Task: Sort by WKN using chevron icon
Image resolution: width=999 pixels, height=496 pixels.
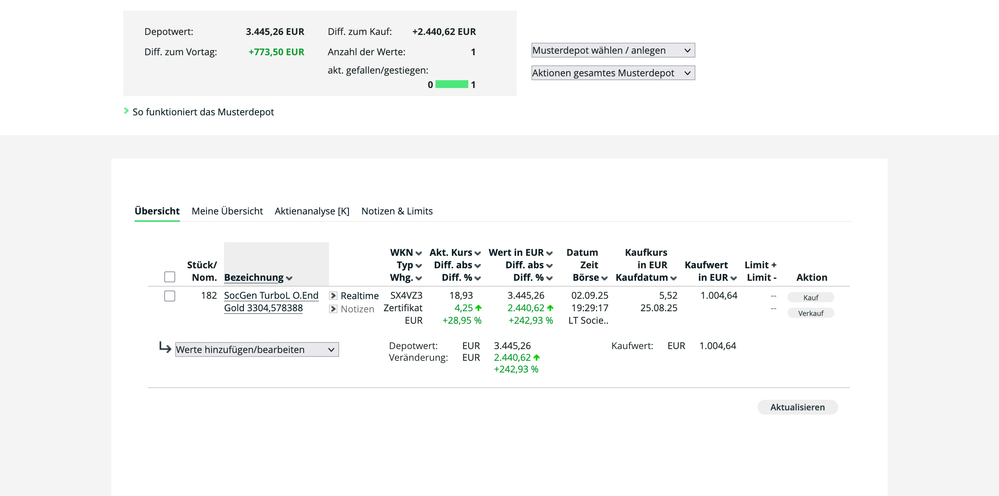Action: [x=418, y=253]
